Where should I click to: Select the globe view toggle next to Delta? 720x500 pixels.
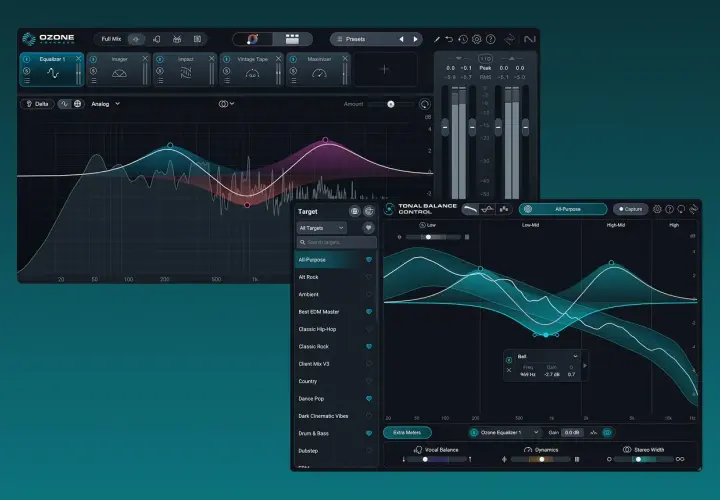78,104
